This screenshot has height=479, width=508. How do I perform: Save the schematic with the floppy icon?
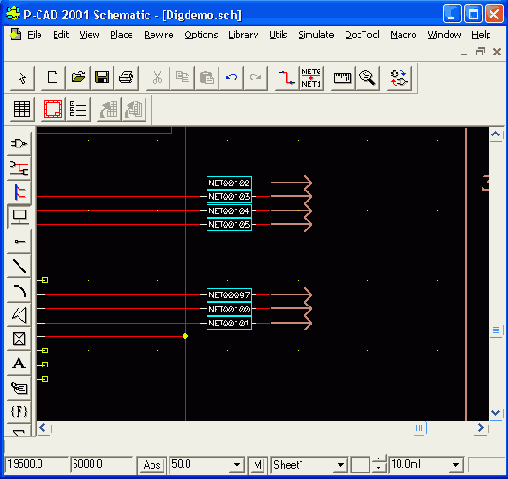tap(102, 78)
